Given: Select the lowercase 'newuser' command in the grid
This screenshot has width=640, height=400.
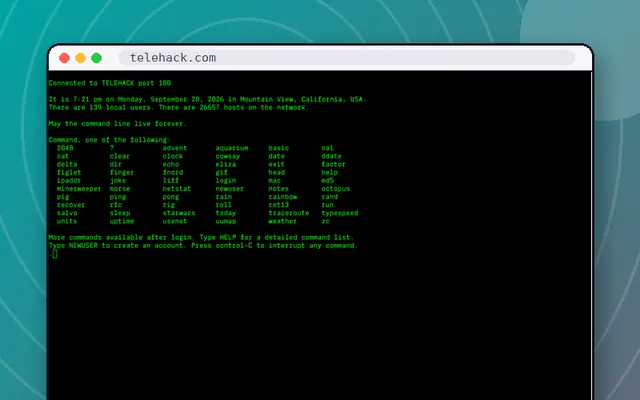Looking at the screenshot, I should [230, 189].
